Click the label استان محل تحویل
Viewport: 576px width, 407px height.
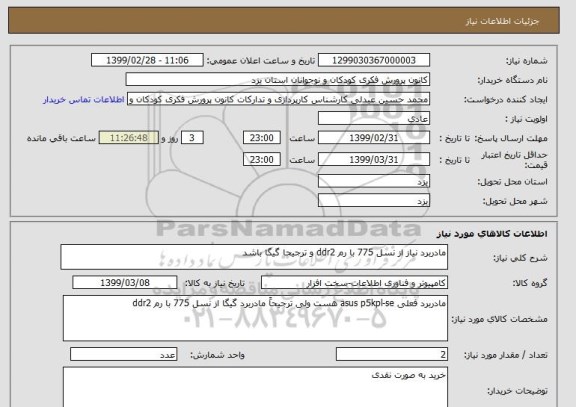(x=512, y=182)
